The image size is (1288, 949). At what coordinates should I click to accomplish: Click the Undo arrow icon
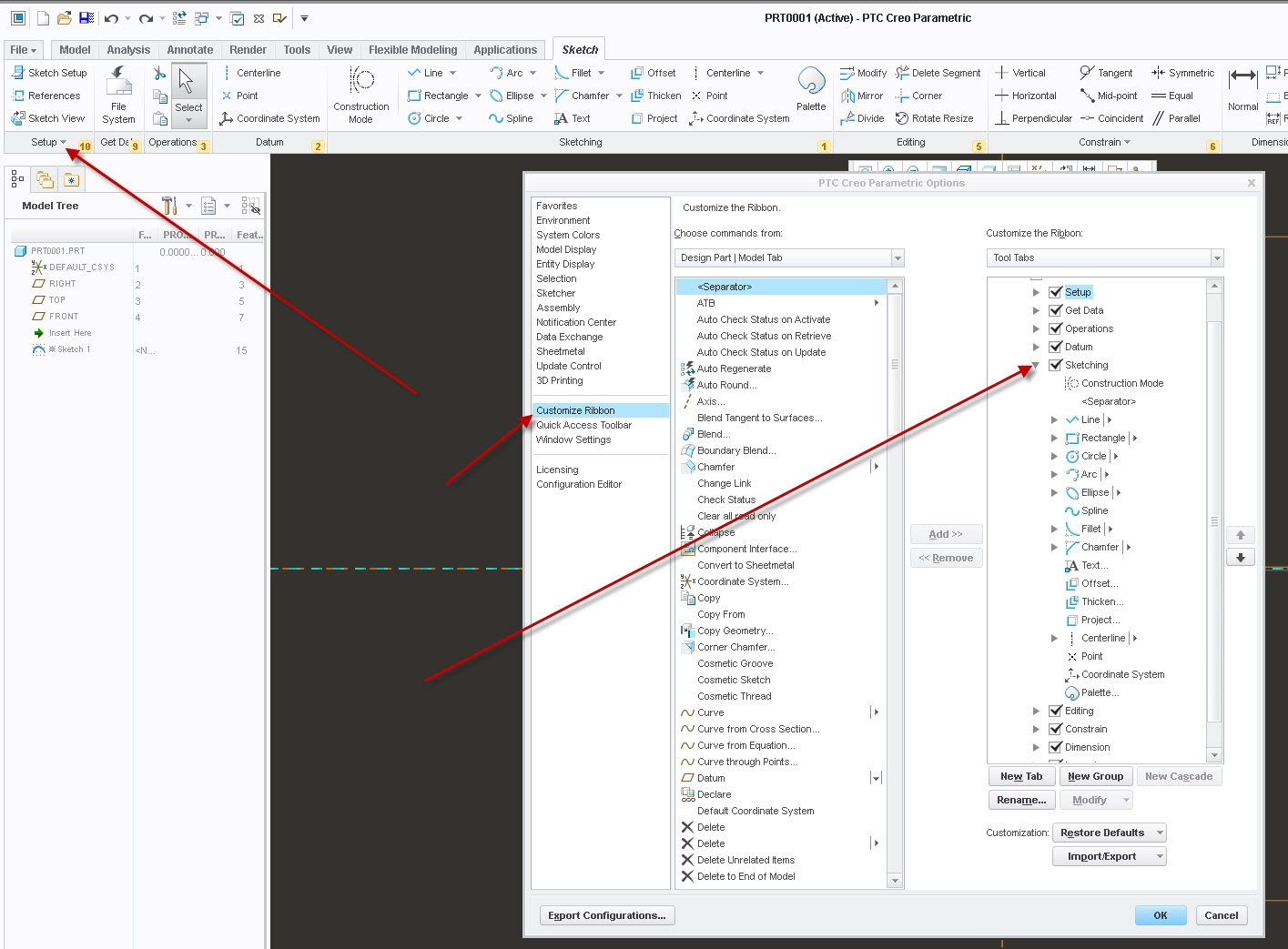pos(111,18)
